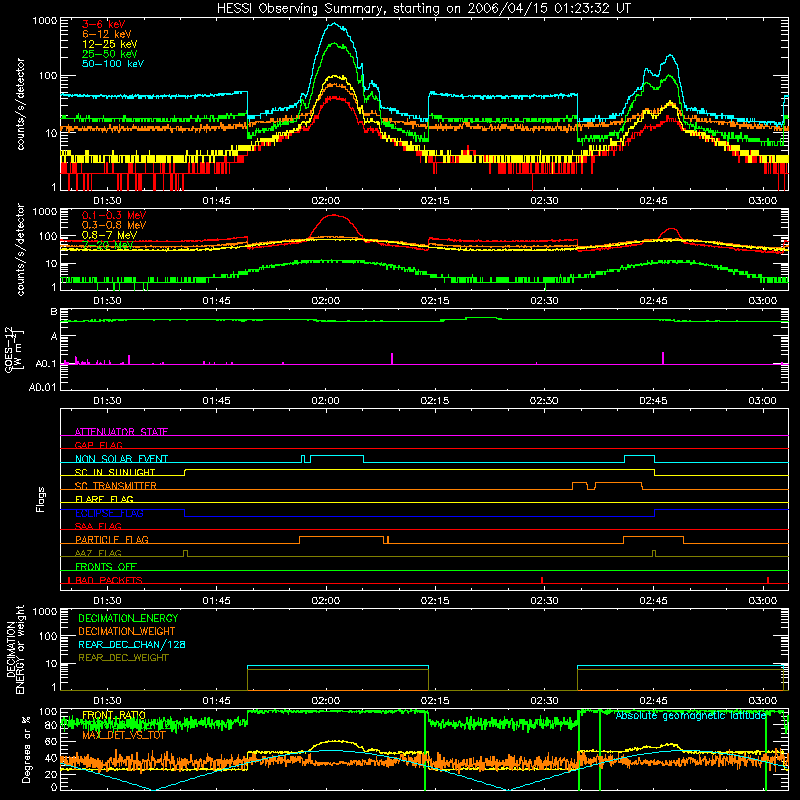
Task: Select the orange 6-12 keV legend label
Action: click(107, 34)
